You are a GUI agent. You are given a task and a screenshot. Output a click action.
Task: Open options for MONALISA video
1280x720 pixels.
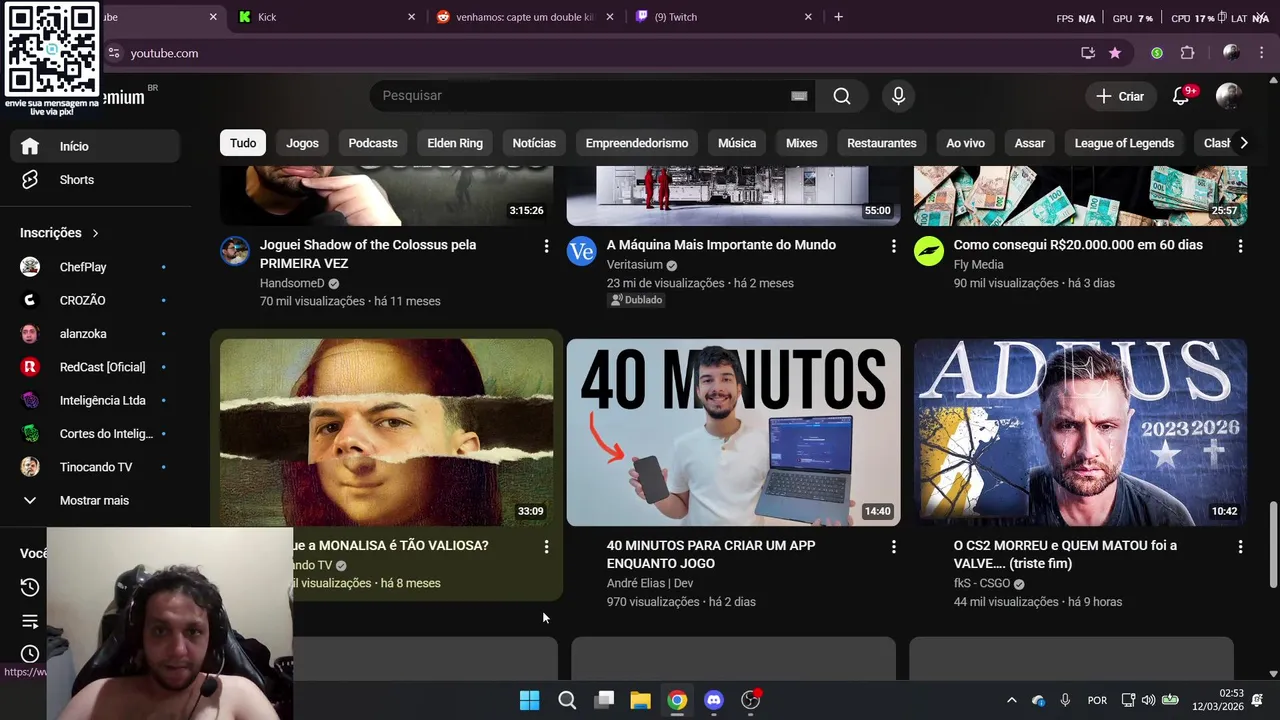click(546, 547)
